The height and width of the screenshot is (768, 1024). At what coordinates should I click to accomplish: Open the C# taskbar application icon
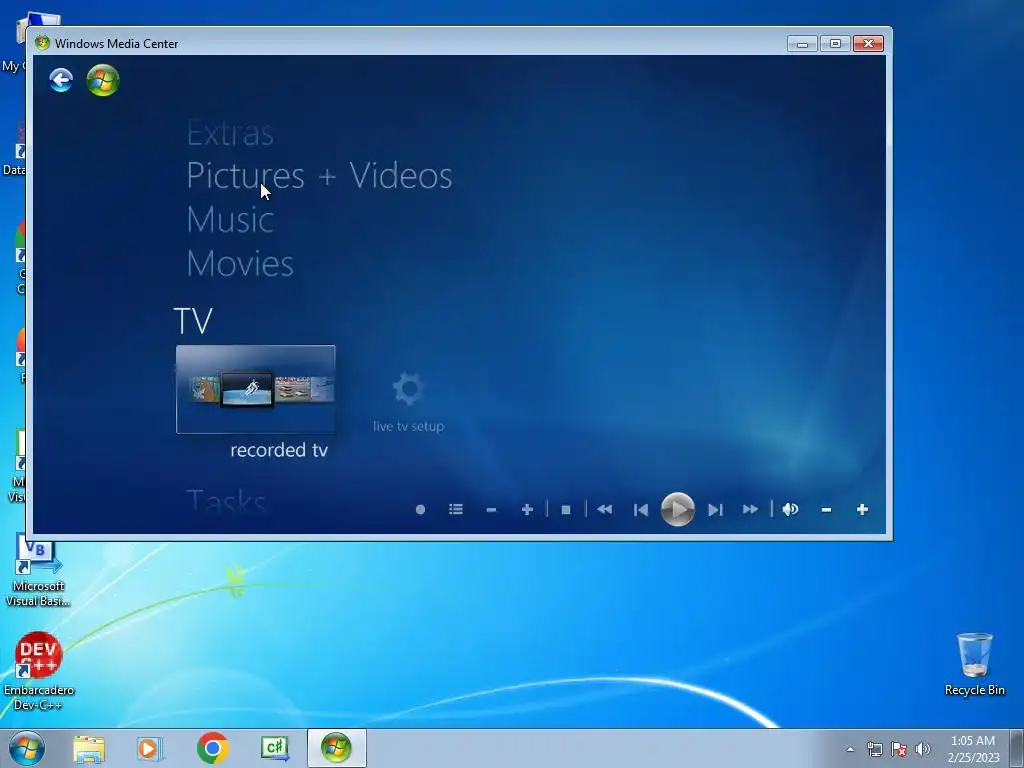274,748
